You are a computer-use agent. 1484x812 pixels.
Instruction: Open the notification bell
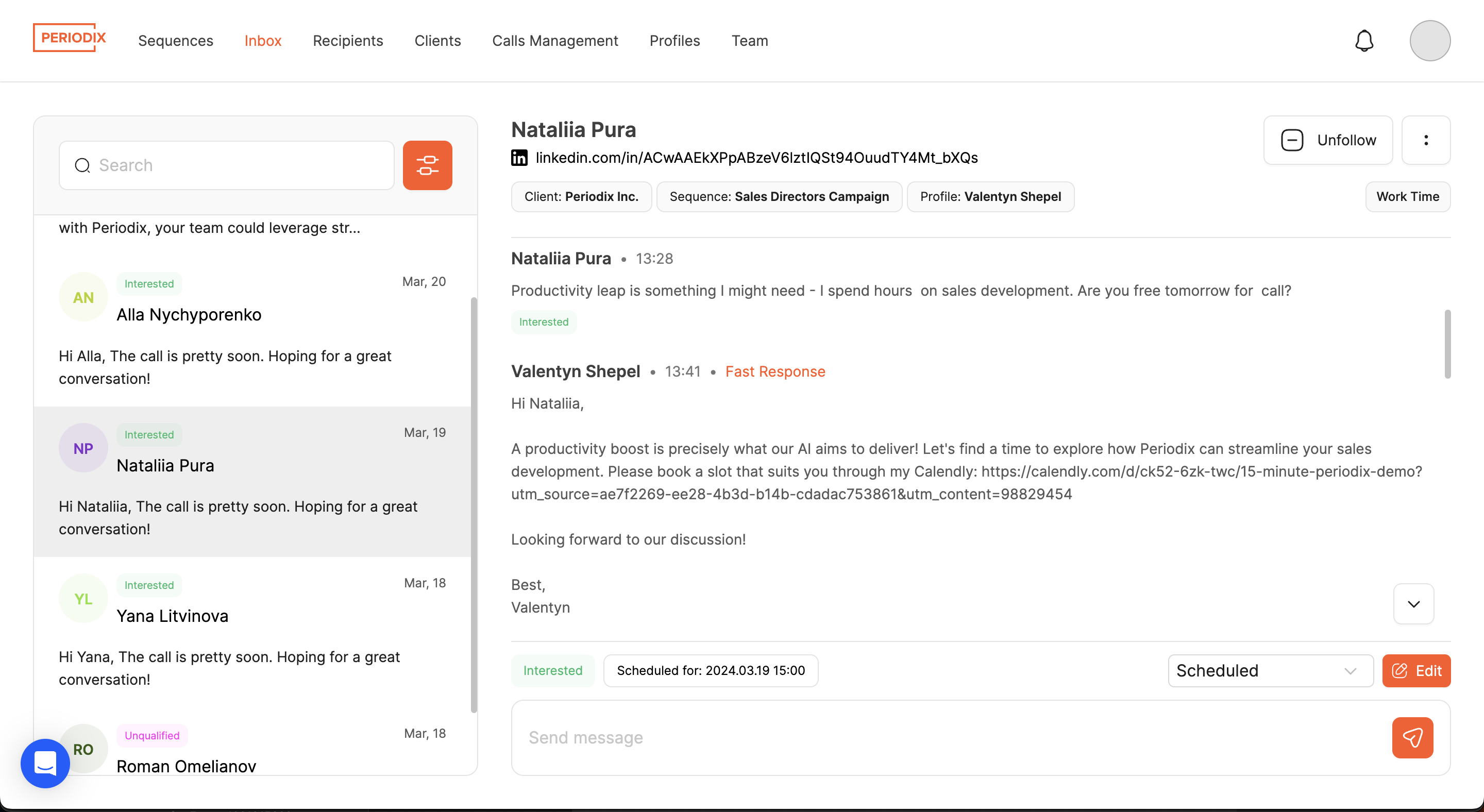point(1363,40)
